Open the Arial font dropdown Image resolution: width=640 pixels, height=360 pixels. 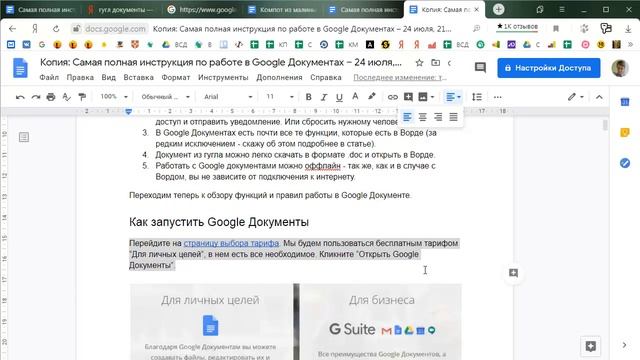coord(228,97)
